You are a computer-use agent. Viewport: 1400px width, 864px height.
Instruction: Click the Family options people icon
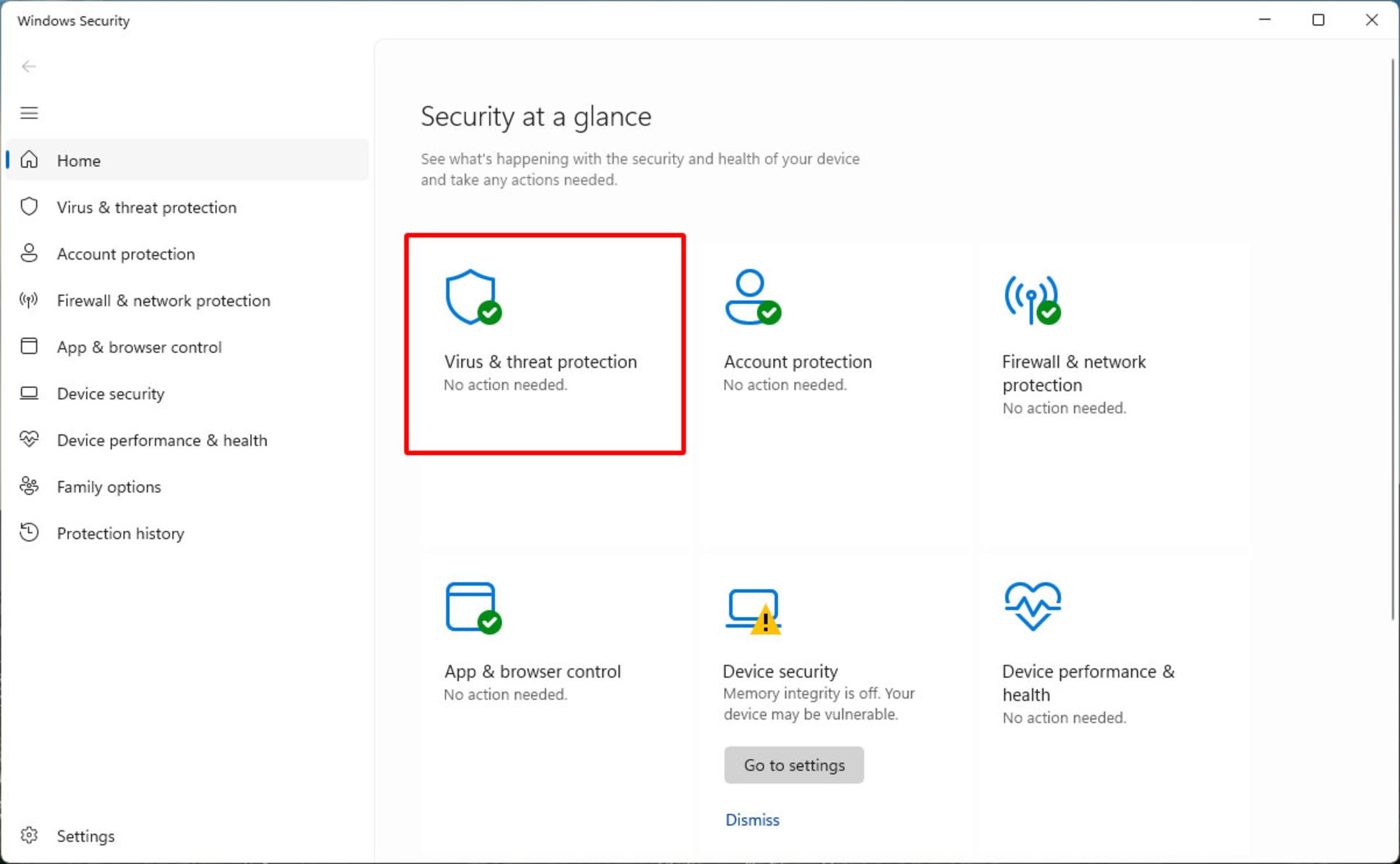click(28, 486)
